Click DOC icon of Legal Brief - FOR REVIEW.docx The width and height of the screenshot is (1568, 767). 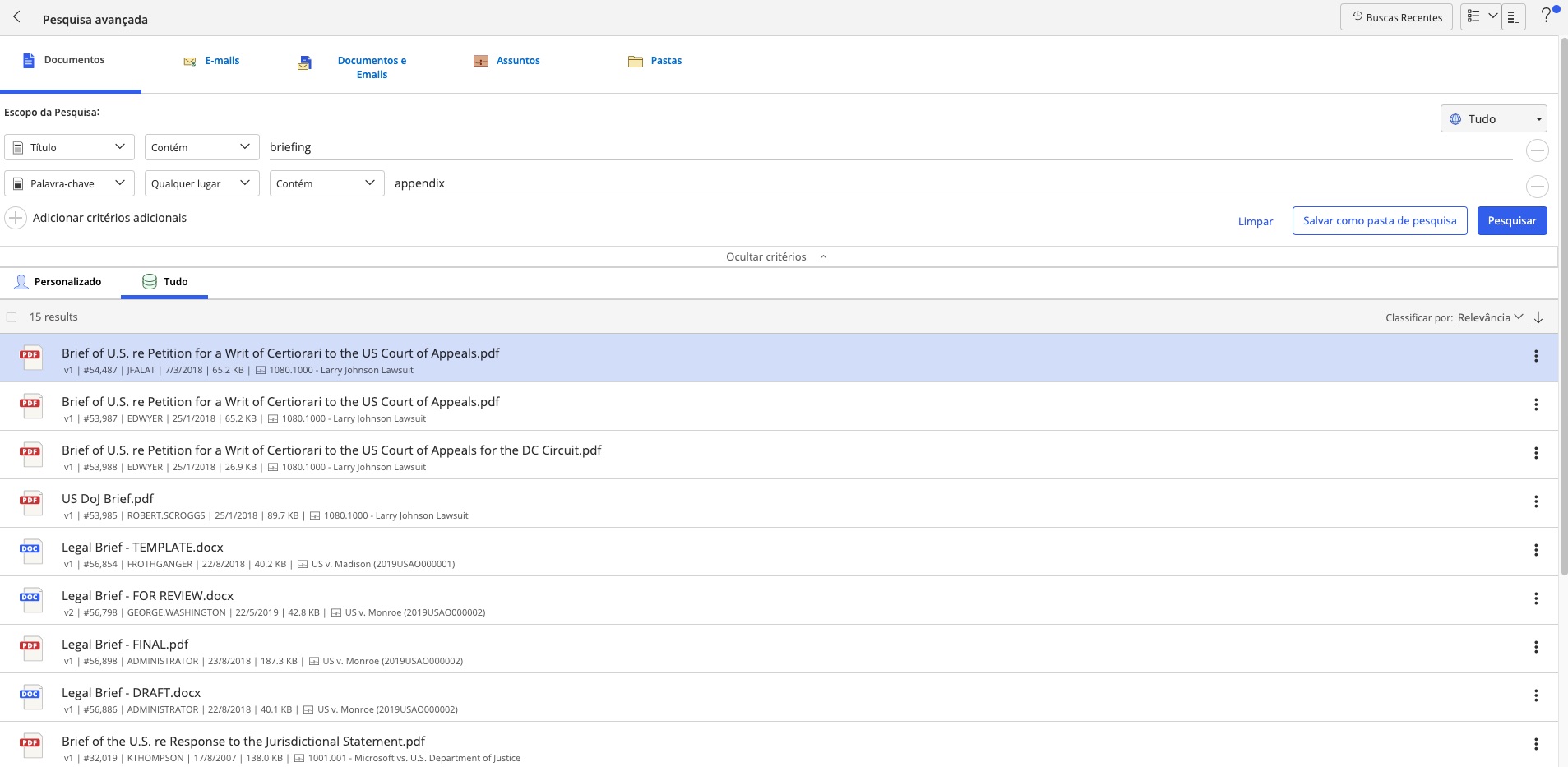(x=31, y=599)
